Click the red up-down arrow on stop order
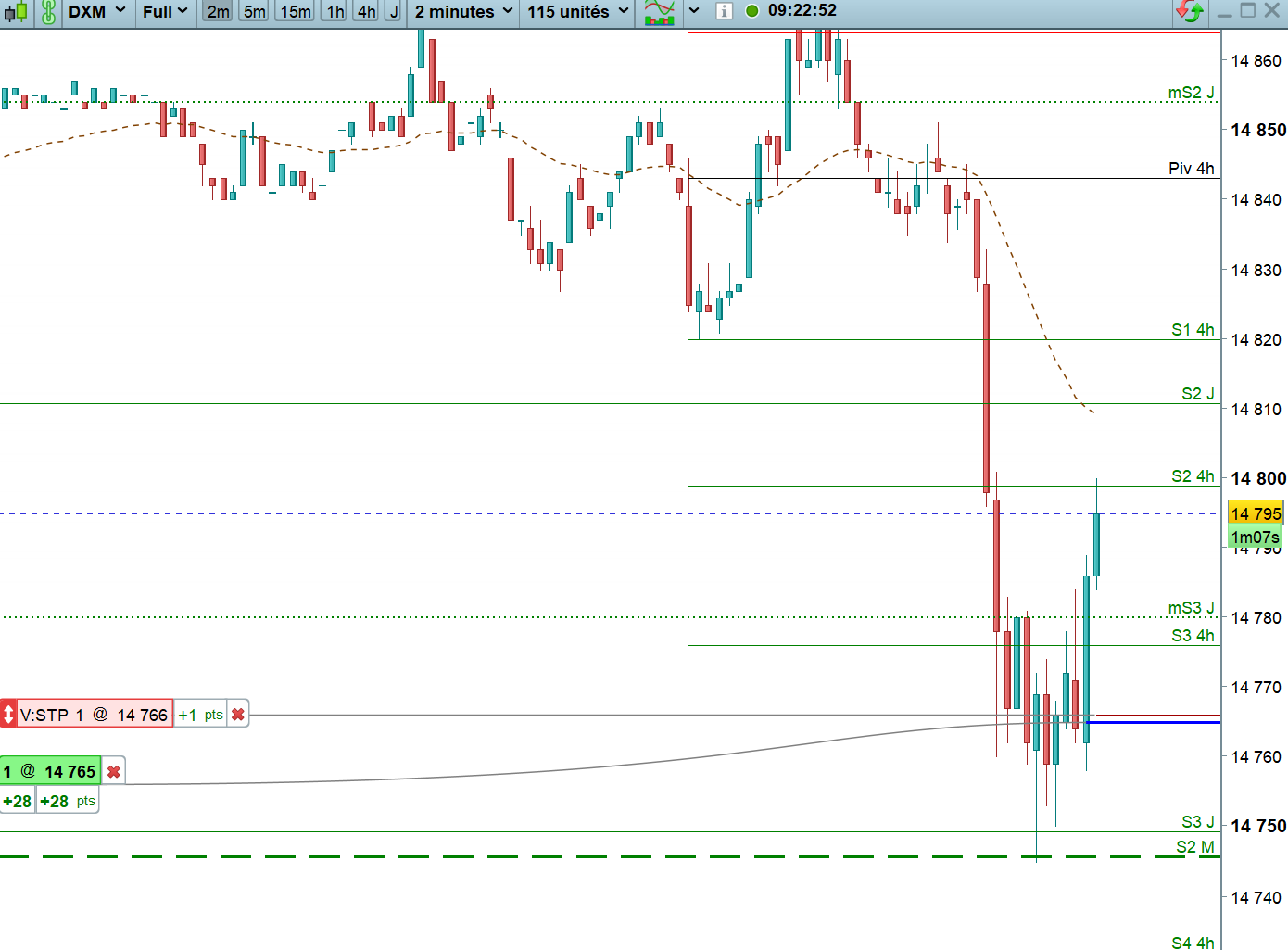Screen dimensions: 1288x950 (8, 715)
